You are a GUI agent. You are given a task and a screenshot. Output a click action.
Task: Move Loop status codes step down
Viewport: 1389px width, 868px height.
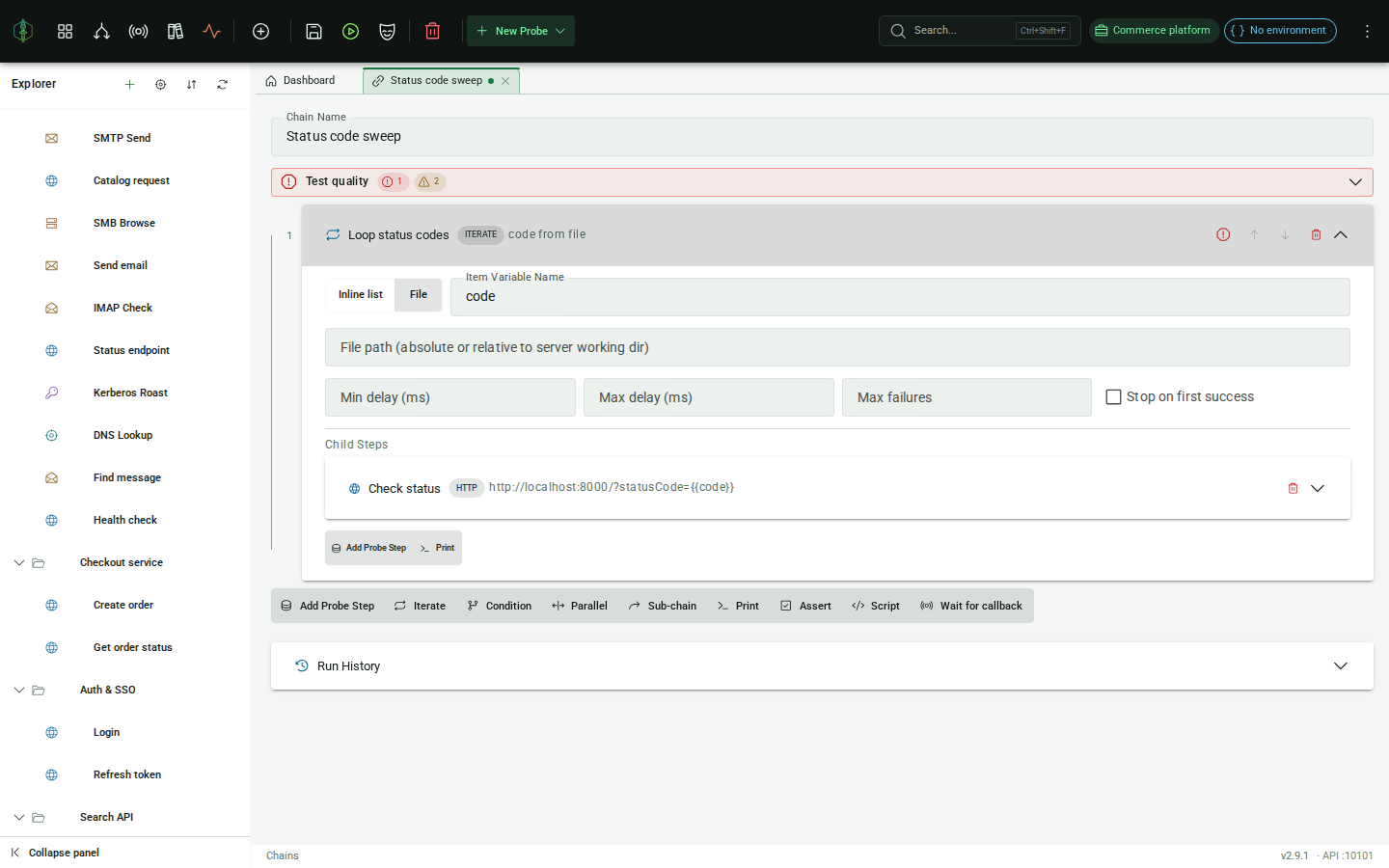tap(1285, 234)
